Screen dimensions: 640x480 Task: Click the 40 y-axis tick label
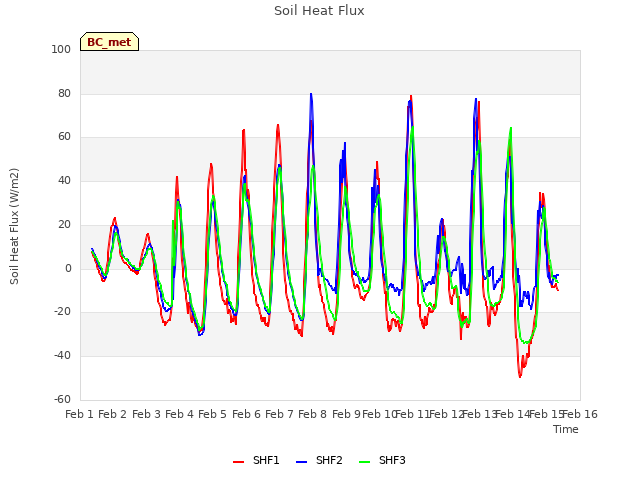tap(64, 180)
